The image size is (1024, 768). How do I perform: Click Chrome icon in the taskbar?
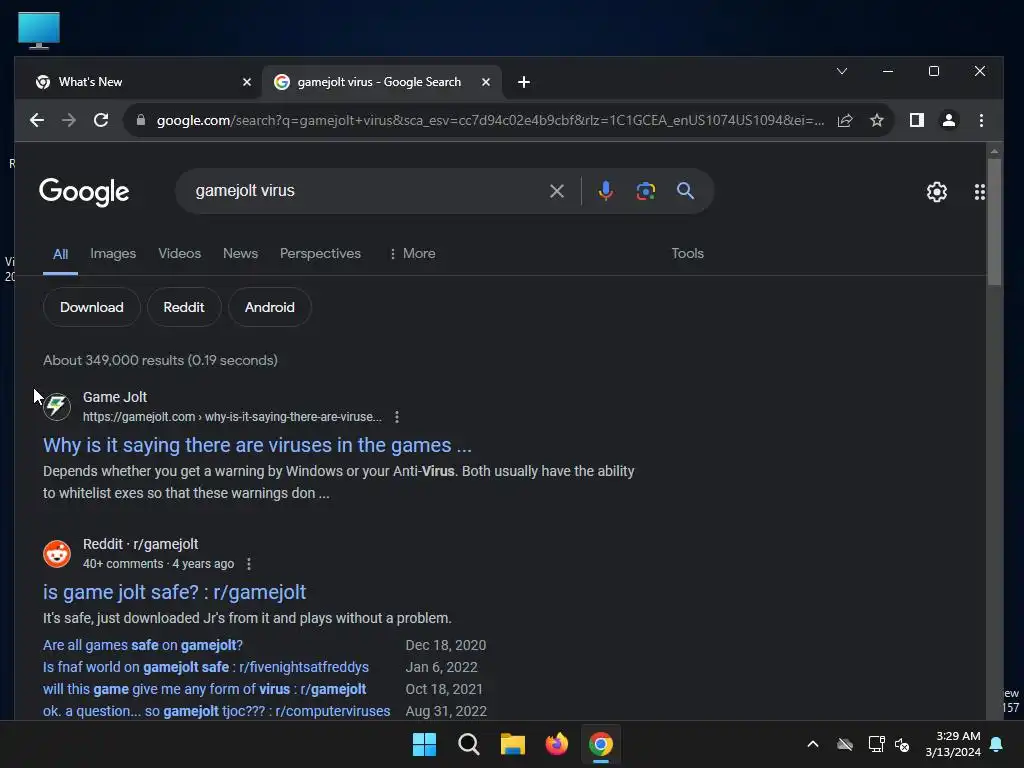[601, 744]
